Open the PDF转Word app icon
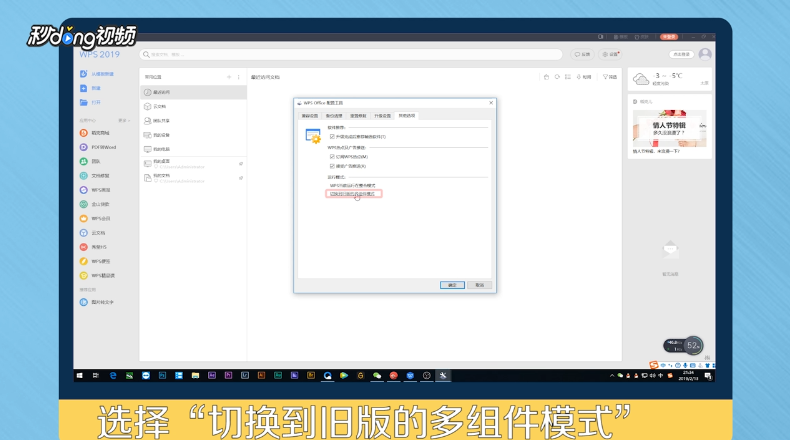The width and height of the screenshot is (790, 440). [x=84, y=147]
